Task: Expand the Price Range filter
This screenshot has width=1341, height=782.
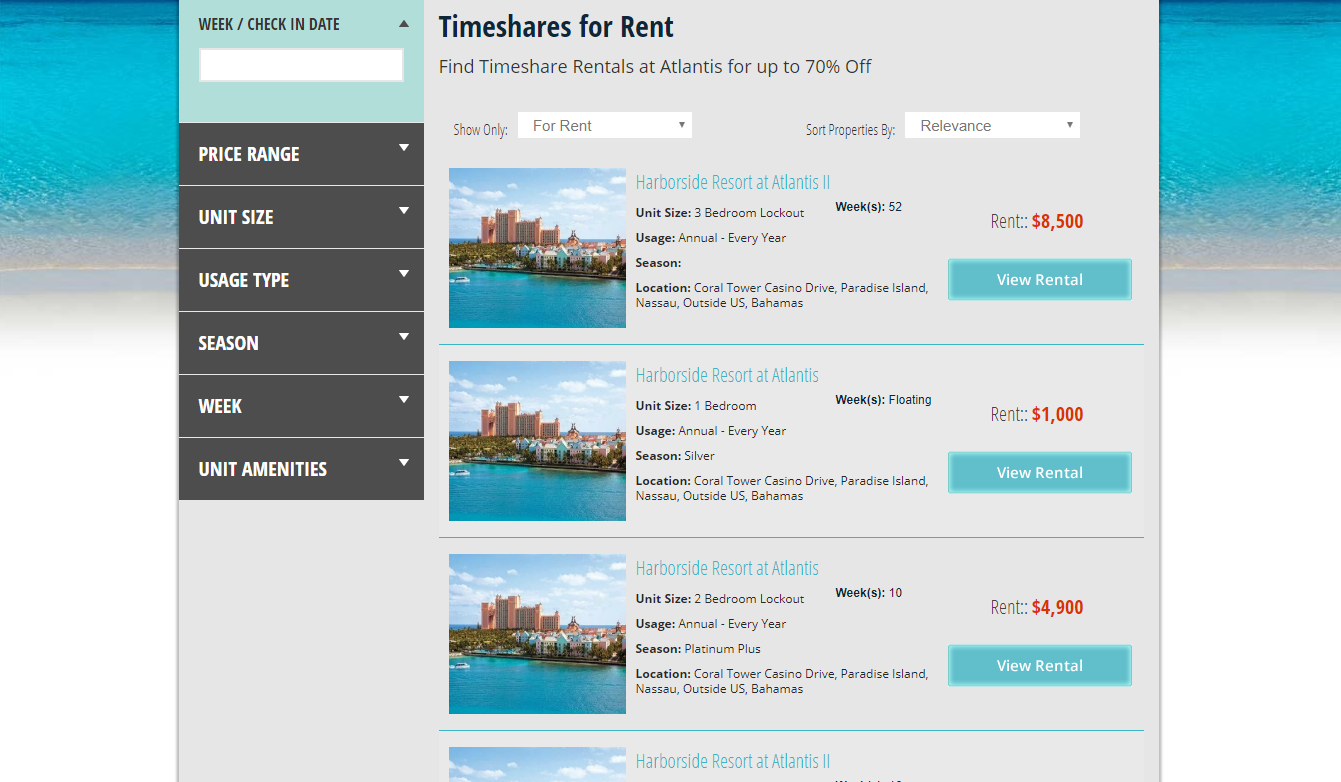Action: [x=301, y=154]
